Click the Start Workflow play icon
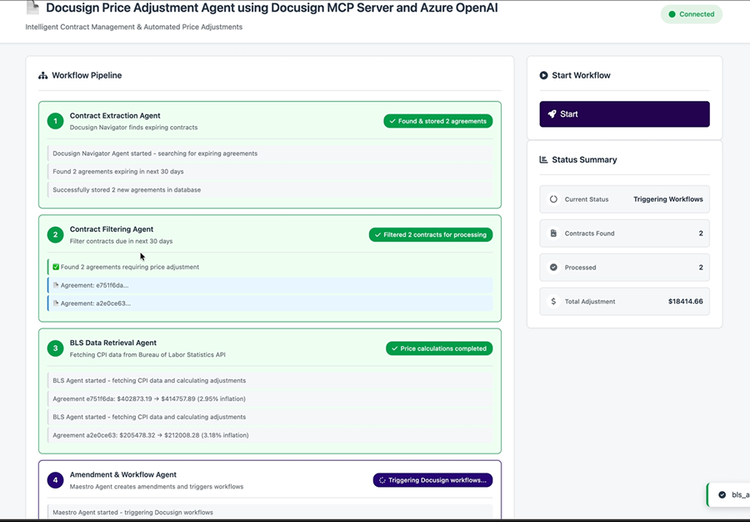 tap(543, 75)
